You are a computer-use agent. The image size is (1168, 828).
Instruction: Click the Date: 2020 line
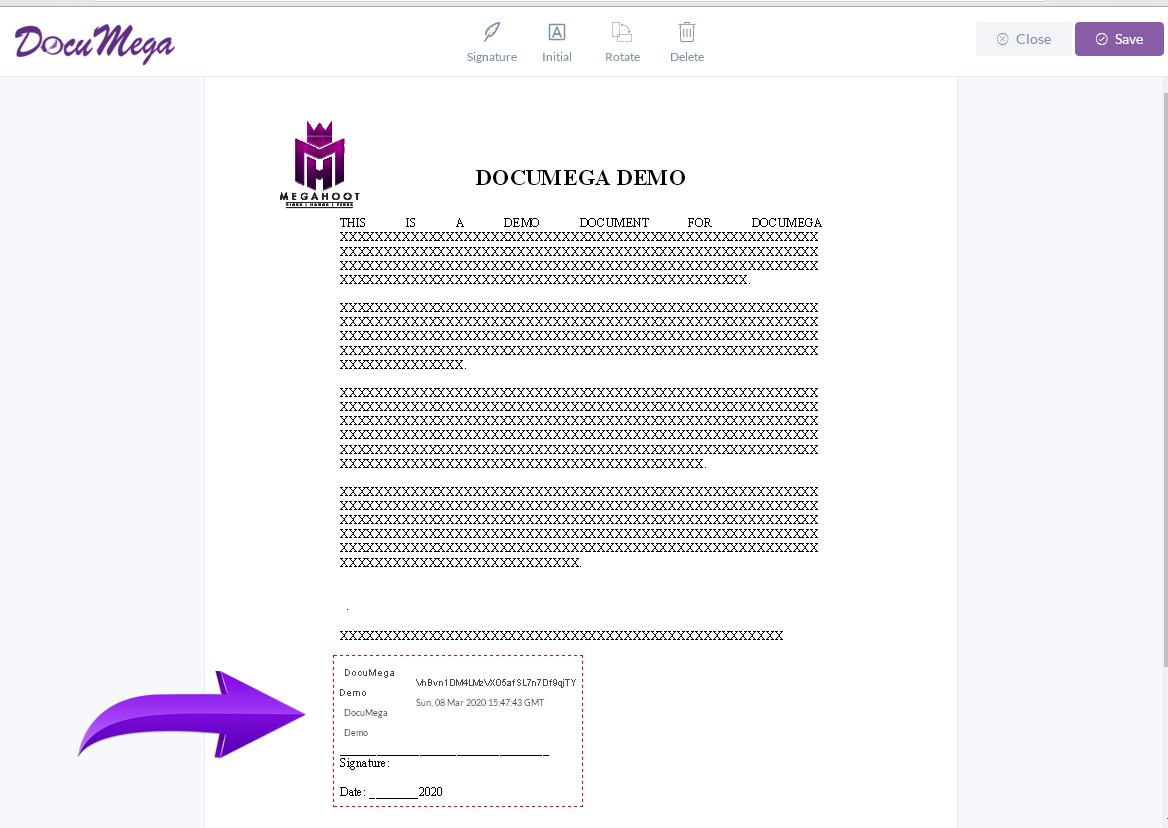391,792
